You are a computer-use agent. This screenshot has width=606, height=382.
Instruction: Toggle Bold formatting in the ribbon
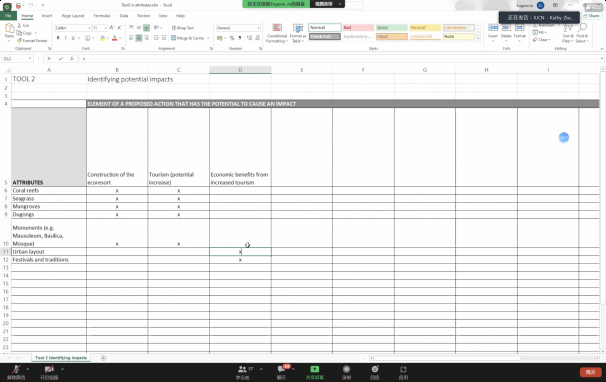tap(58, 38)
